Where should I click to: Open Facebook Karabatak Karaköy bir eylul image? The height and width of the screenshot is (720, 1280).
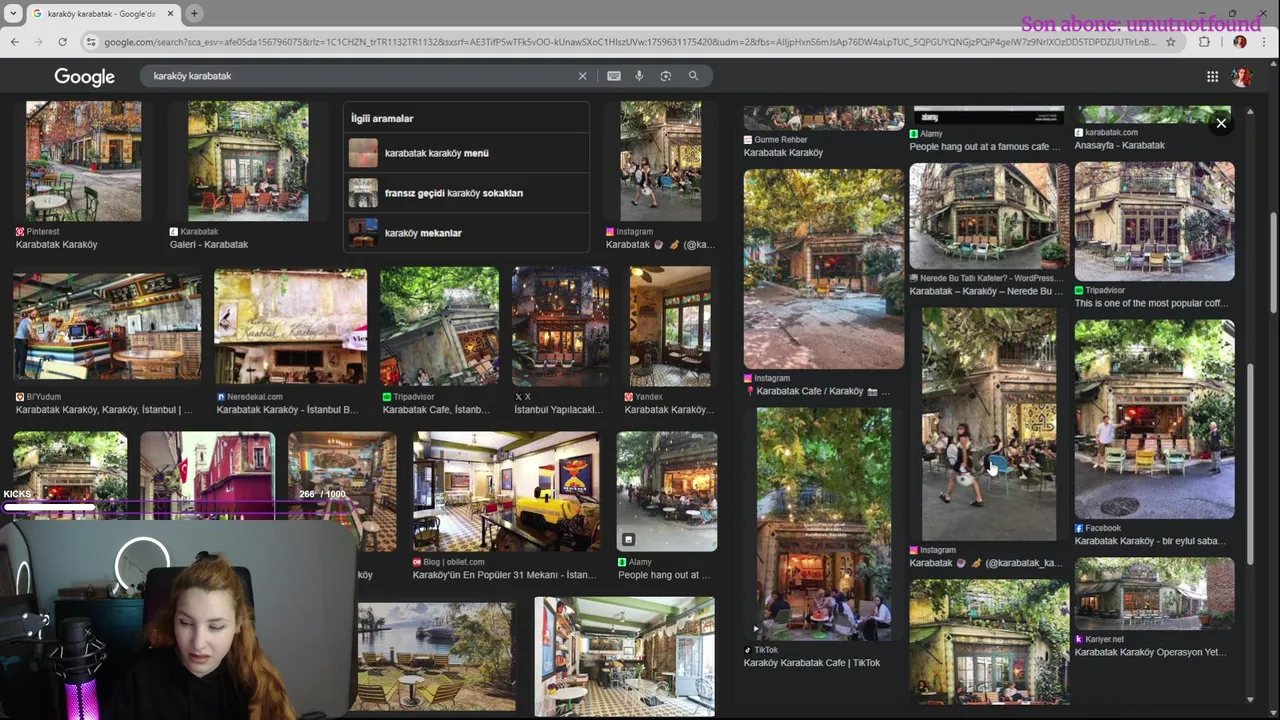pyautogui.click(x=1154, y=420)
